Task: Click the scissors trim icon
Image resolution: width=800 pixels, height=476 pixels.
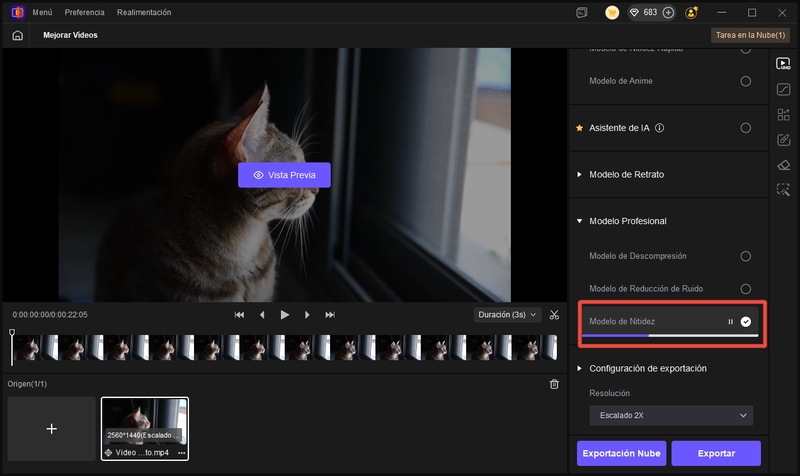Action: 554,314
